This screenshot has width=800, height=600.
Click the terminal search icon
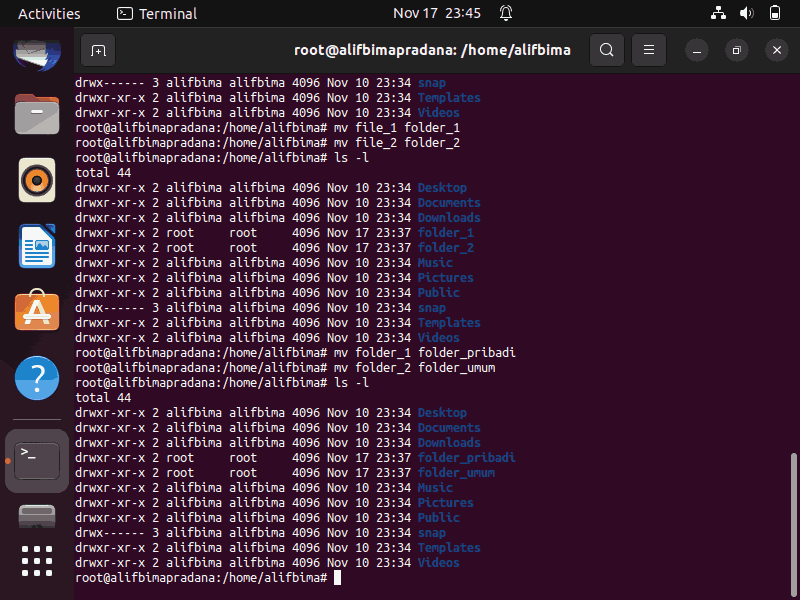coord(607,50)
